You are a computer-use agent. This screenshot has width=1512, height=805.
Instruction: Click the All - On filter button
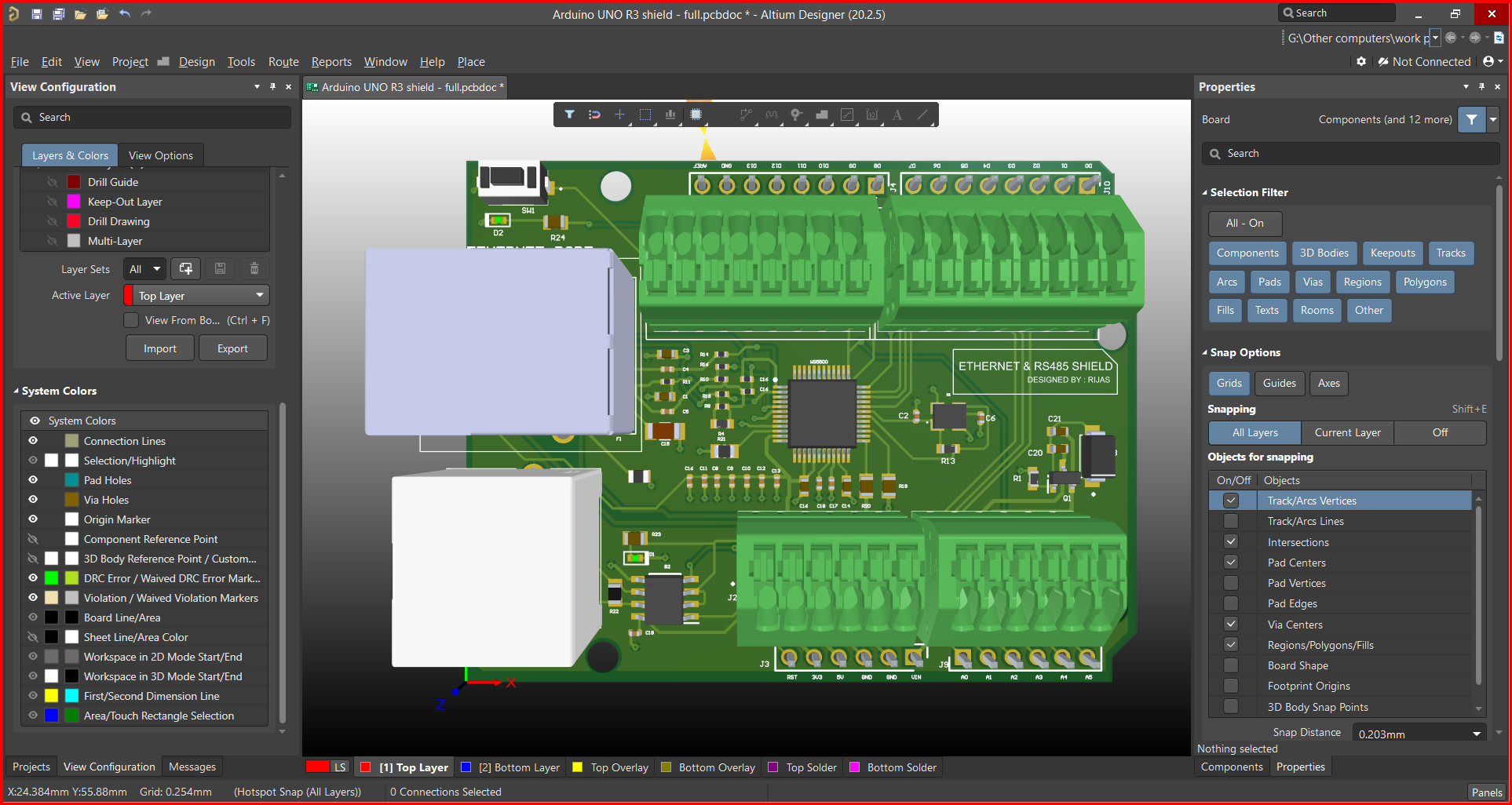coord(1245,224)
